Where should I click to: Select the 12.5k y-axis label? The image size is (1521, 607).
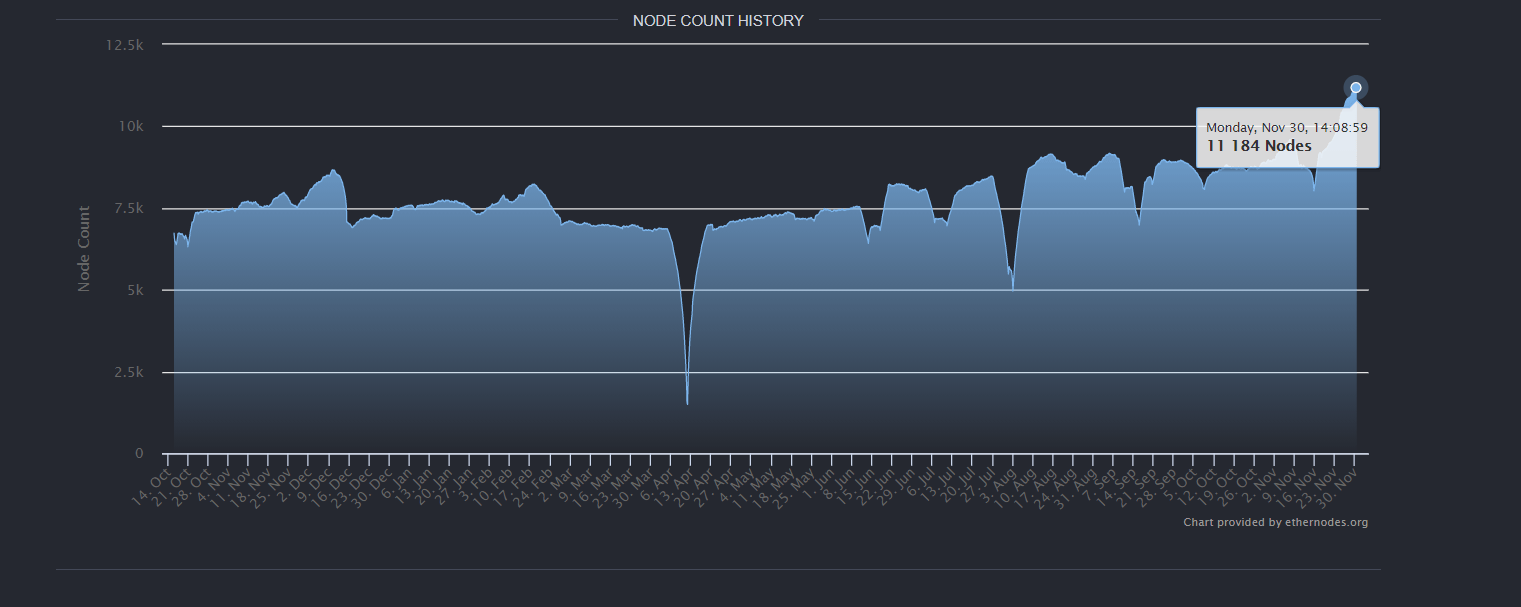tap(125, 45)
